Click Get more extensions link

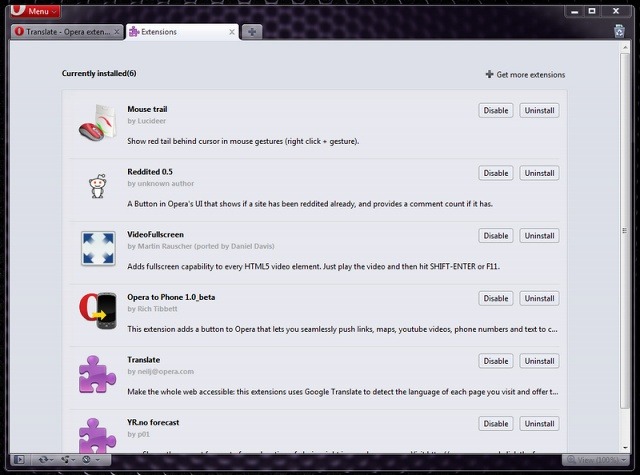tap(531, 75)
